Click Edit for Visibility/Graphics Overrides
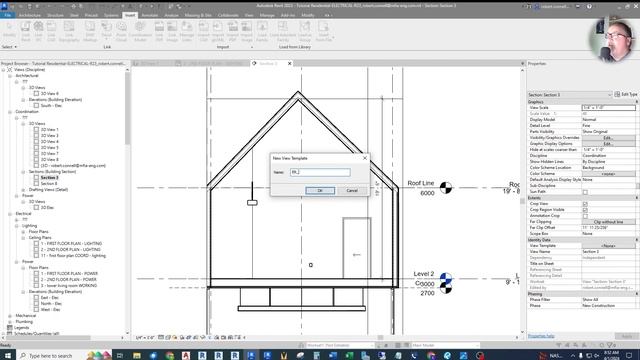640x360 pixels. (x=608, y=138)
